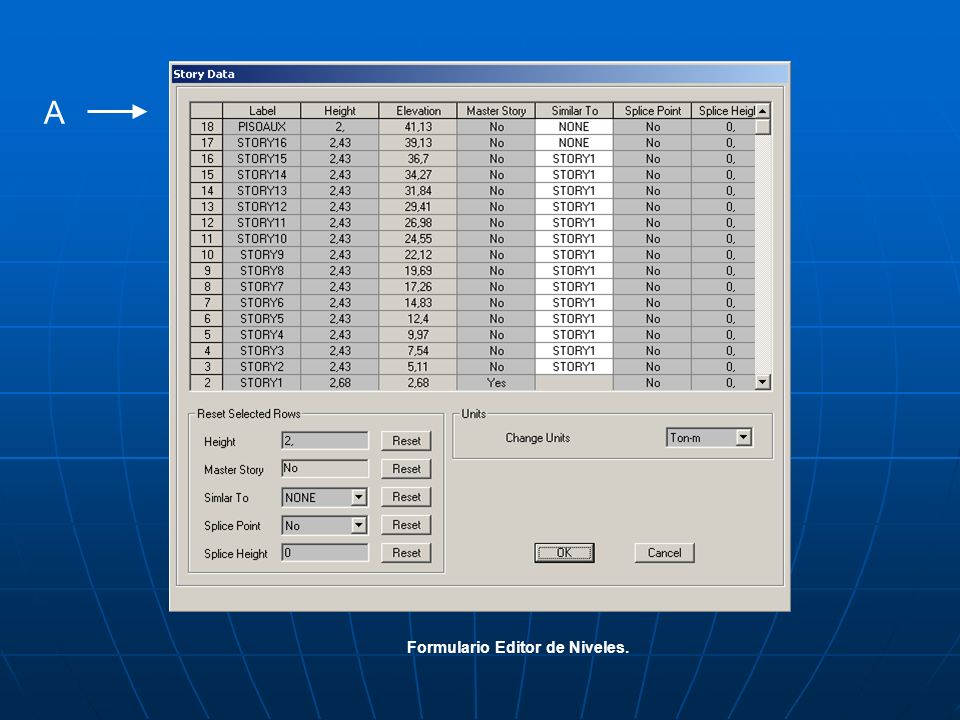Screen dimensions: 960x720
Task: Click the Height column header
Action: [x=340, y=111]
